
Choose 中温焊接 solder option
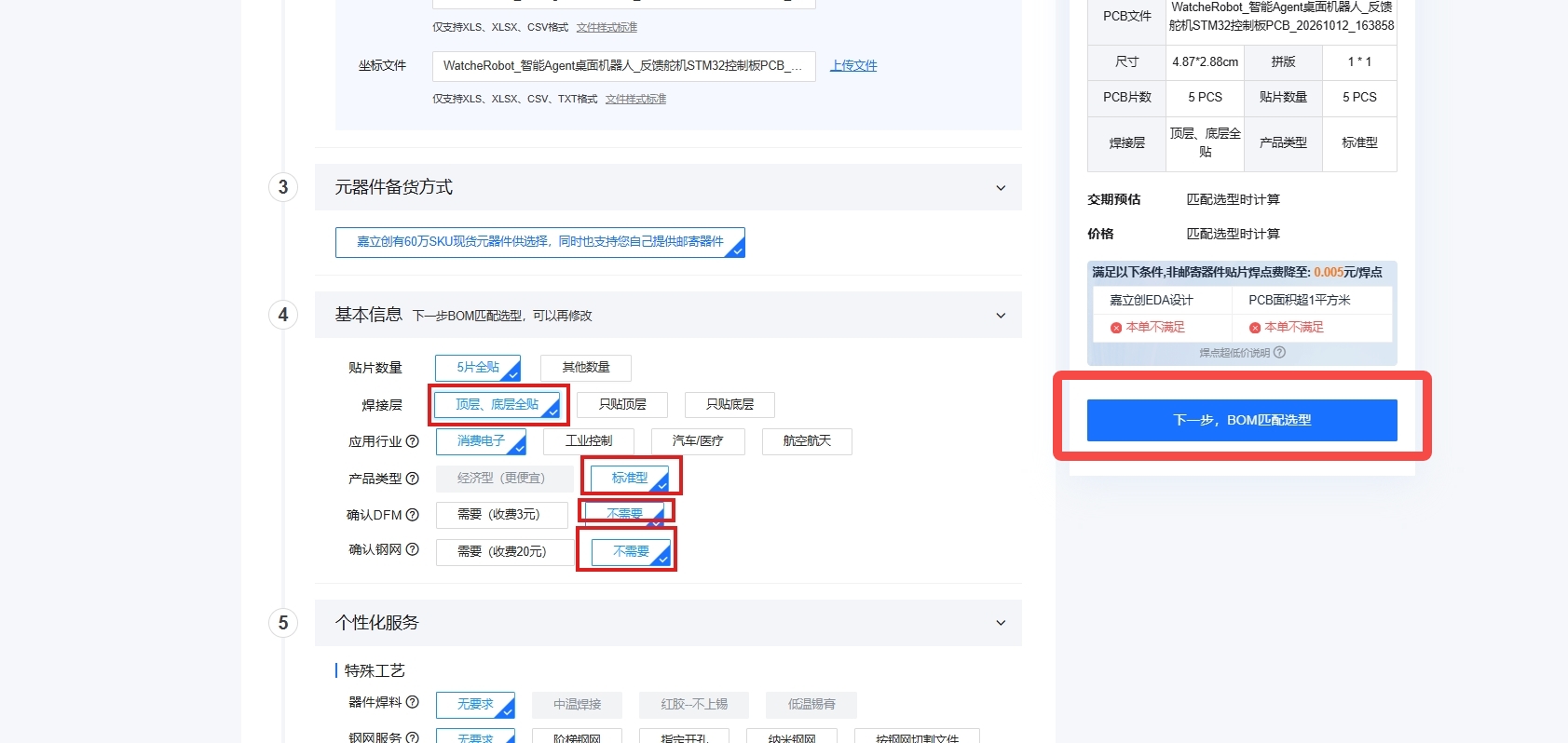pyautogui.click(x=578, y=705)
